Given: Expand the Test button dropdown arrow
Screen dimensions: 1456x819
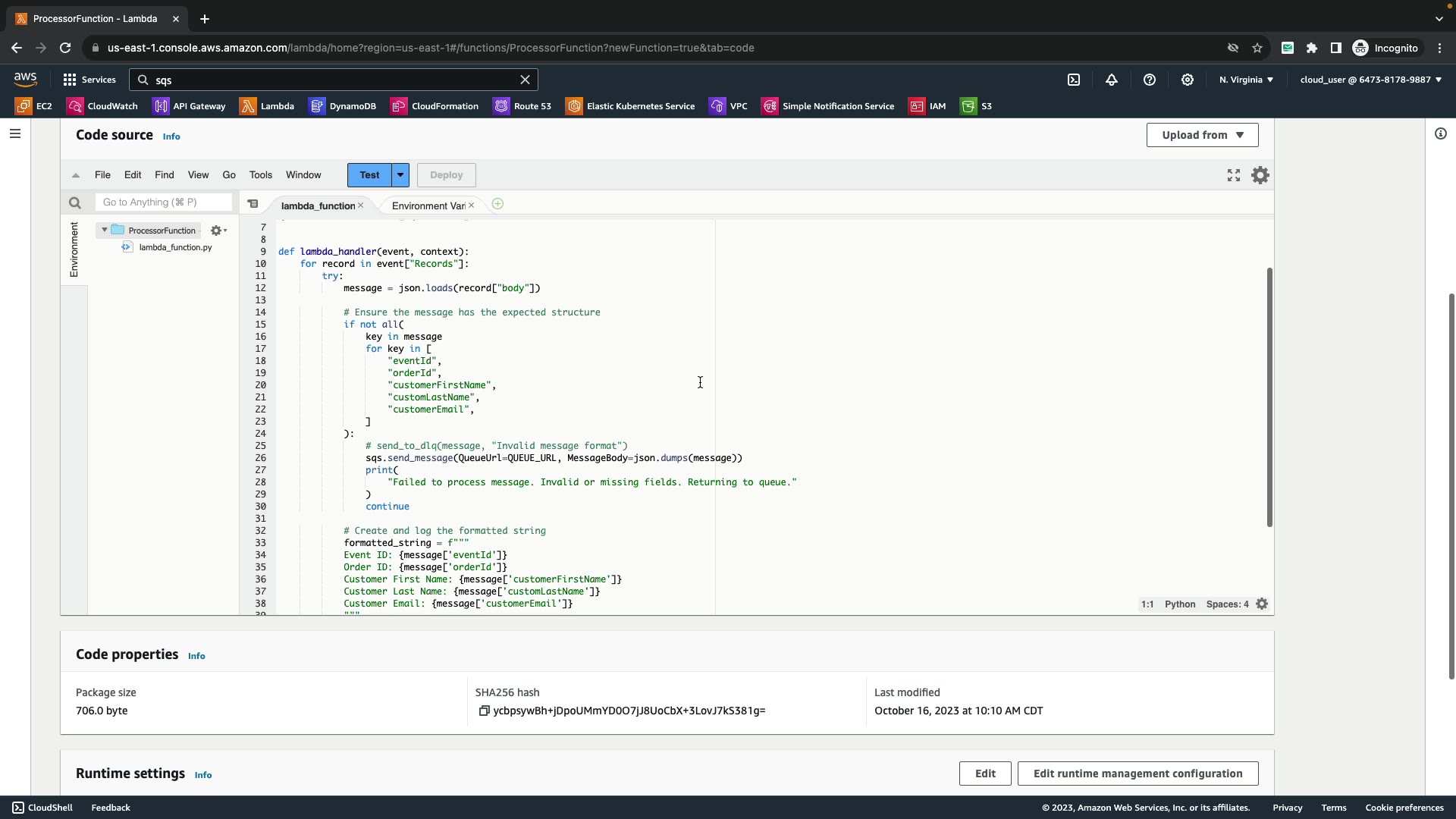Looking at the screenshot, I should pyautogui.click(x=400, y=175).
